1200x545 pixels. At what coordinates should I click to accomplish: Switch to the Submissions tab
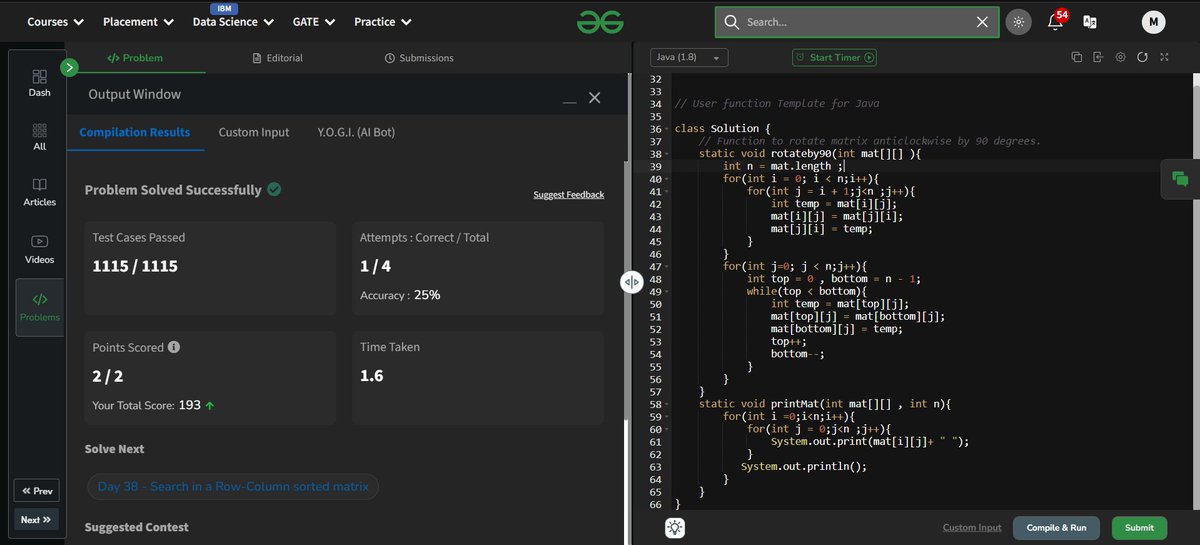(x=419, y=58)
